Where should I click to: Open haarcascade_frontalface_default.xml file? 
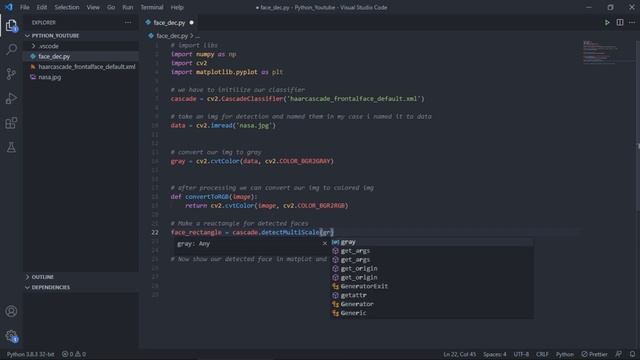[x=81, y=67]
